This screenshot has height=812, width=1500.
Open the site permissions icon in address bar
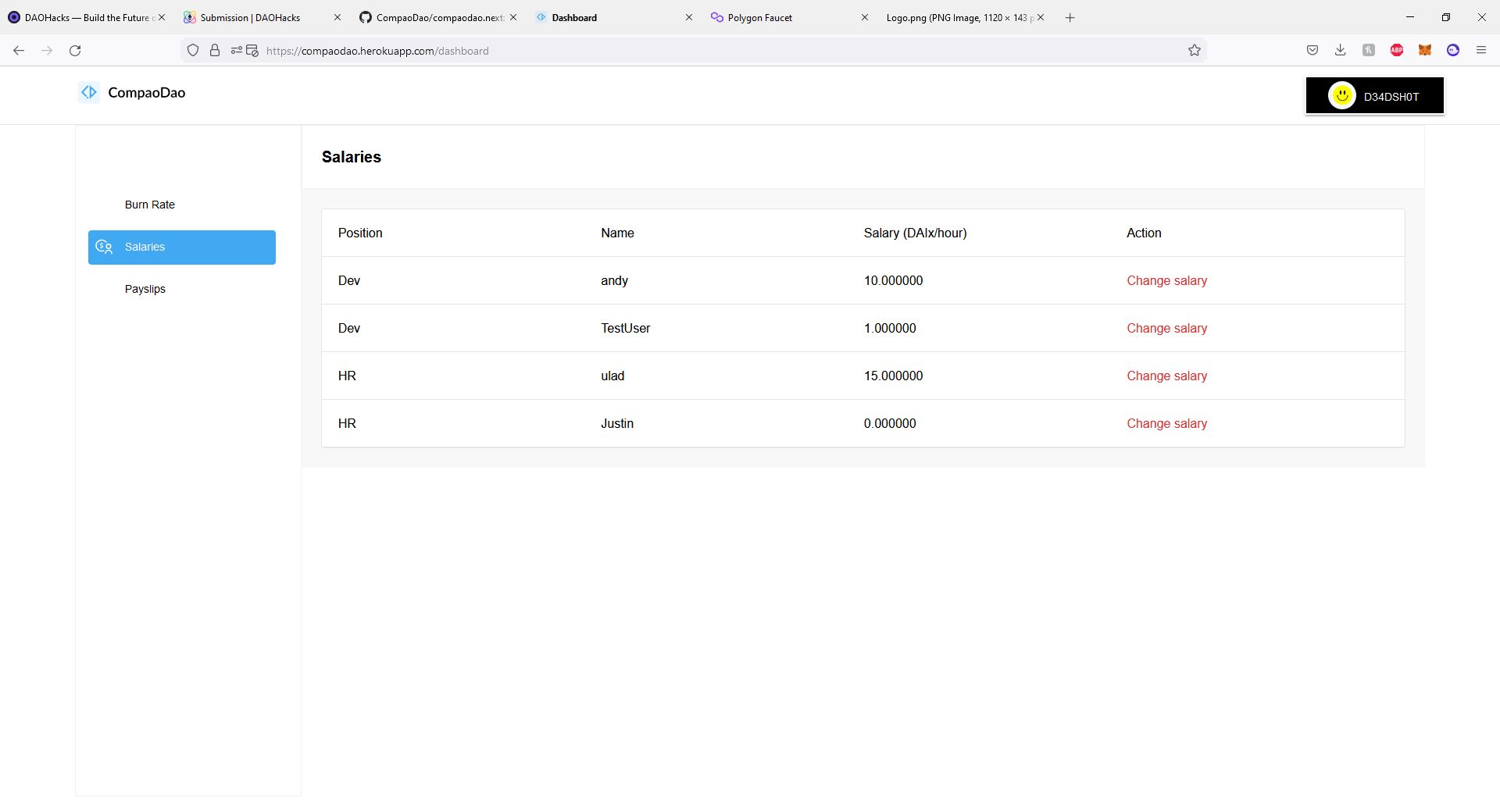point(236,51)
